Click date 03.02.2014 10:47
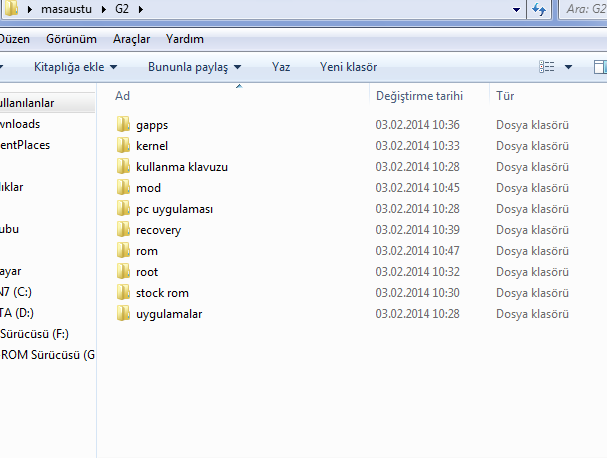The width and height of the screenshot is (607, 458). pos(417,251)
